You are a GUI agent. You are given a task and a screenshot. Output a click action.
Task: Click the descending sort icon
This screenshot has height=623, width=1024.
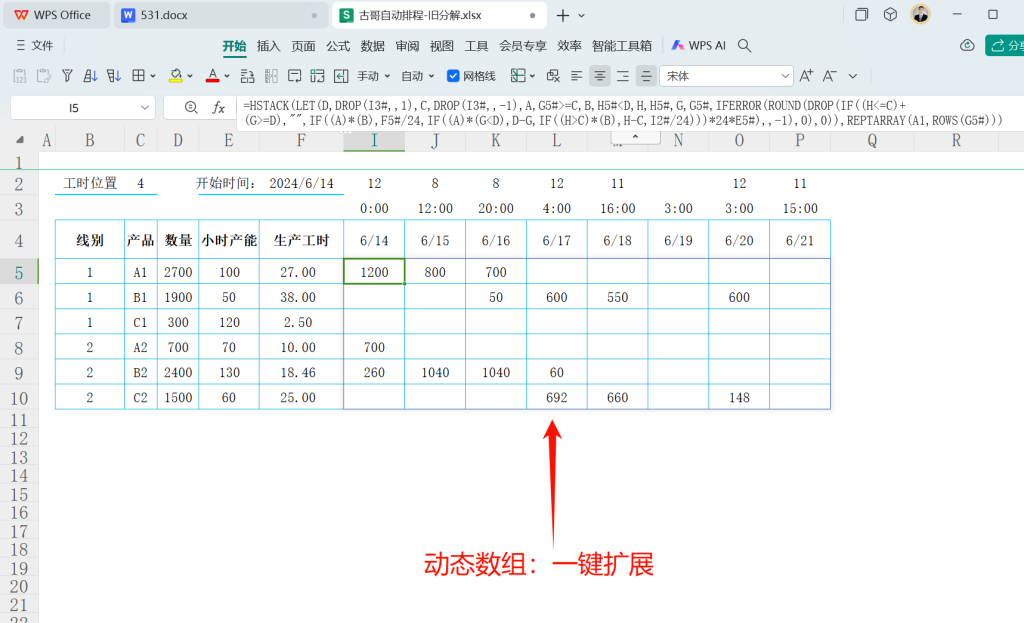point(114,76)
